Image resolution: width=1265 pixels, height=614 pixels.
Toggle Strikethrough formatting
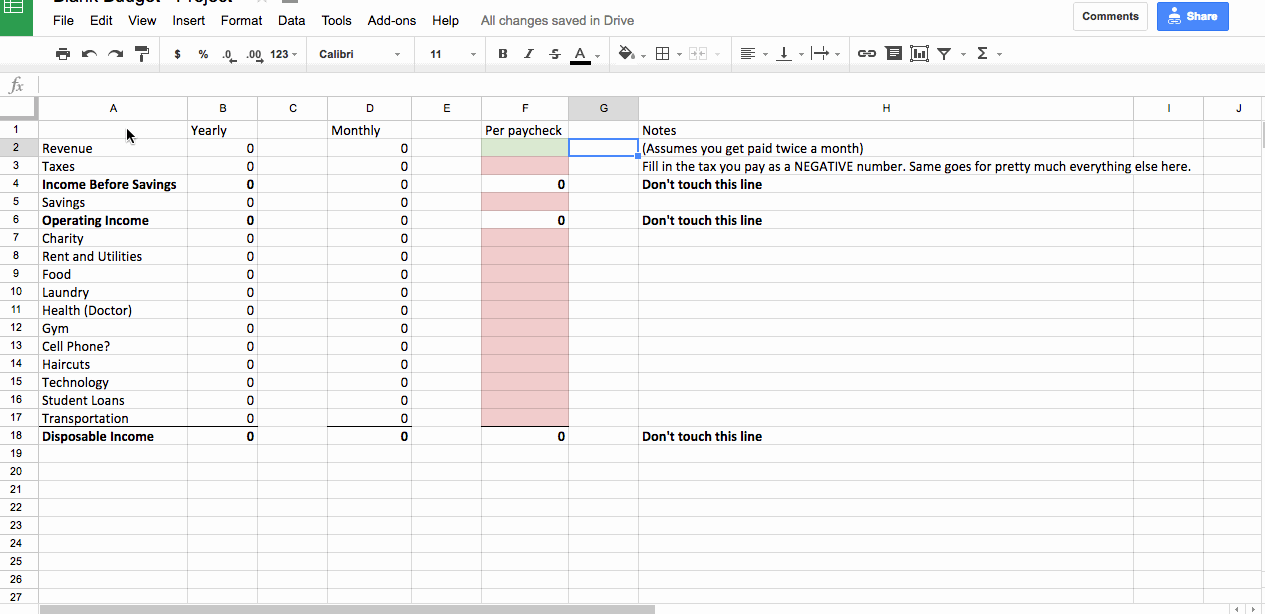(x=555, y=54)
